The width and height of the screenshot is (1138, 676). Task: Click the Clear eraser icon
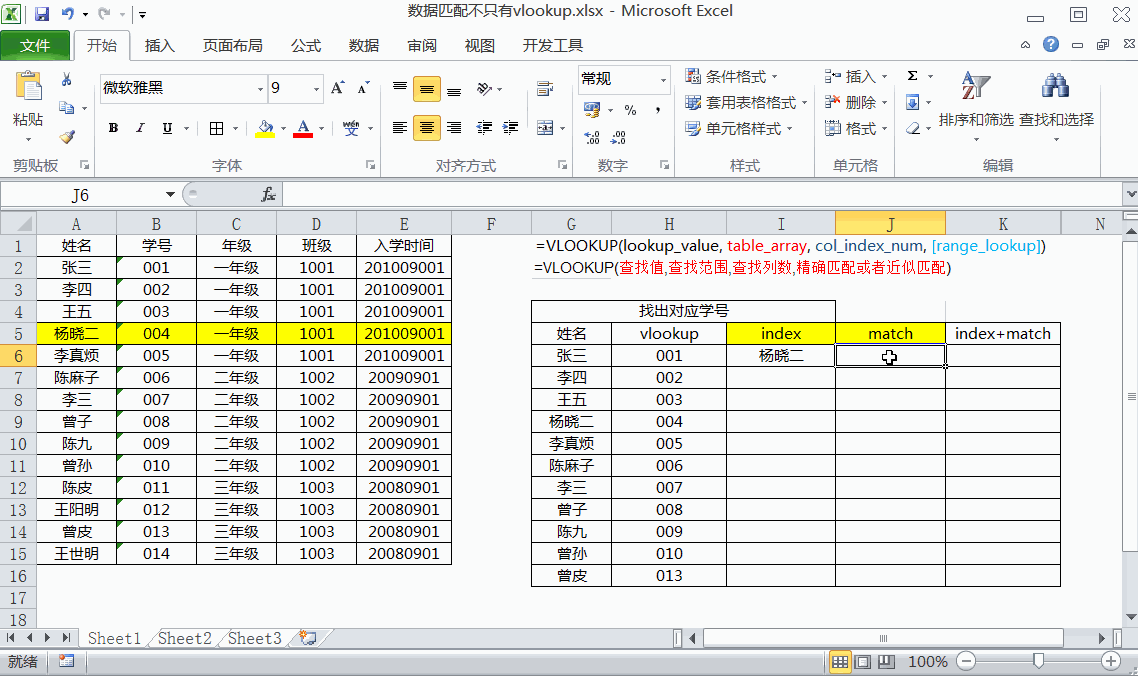(x=913, y=129)
